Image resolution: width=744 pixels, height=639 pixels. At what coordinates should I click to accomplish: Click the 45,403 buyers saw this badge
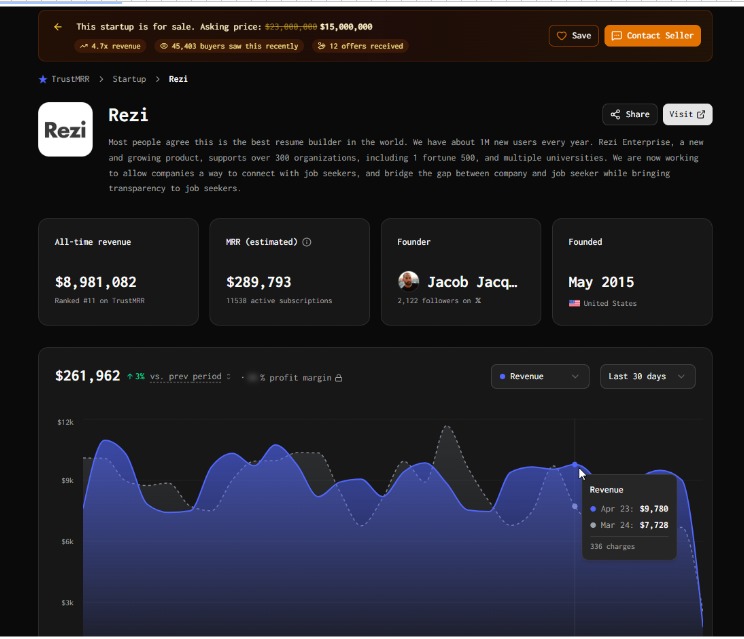(229, 46)
